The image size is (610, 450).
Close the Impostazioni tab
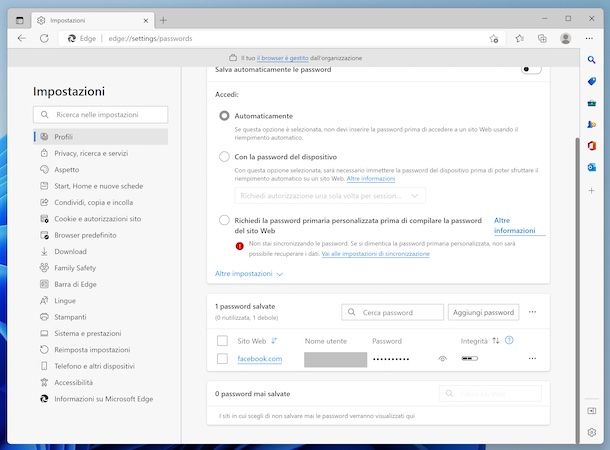coord(146,21)
